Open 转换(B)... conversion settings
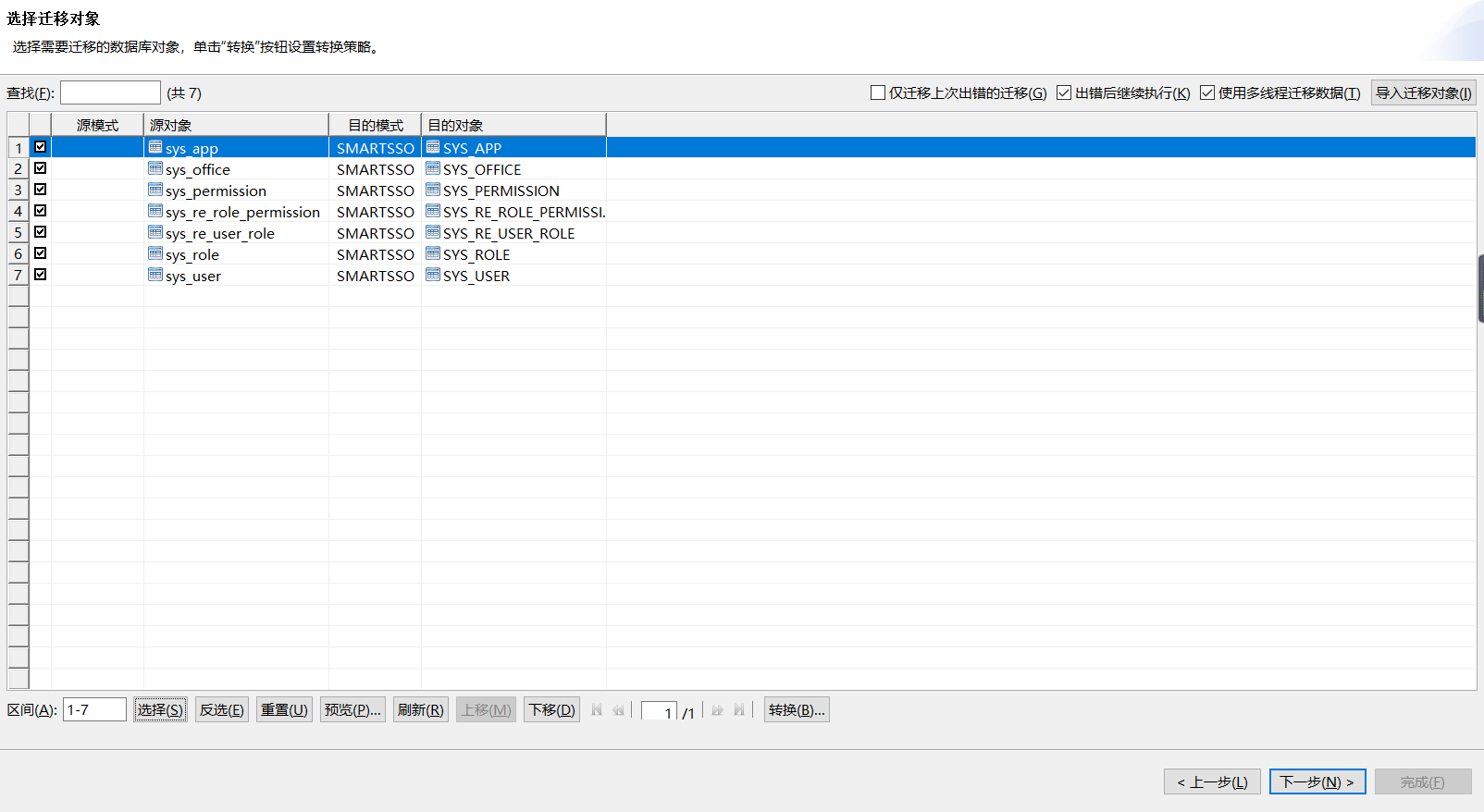 coord(797,709)
